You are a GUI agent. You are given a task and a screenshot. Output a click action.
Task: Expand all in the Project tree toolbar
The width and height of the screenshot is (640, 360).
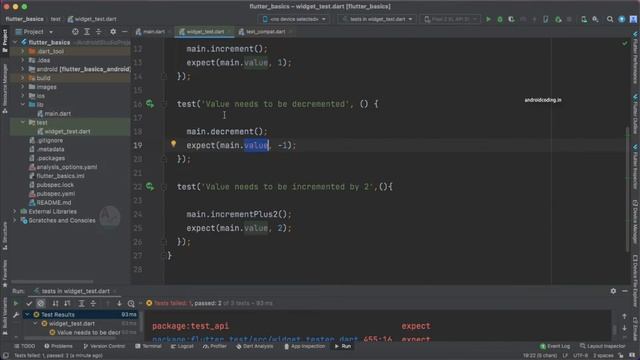pyautogui.click(x=87, y=31)
